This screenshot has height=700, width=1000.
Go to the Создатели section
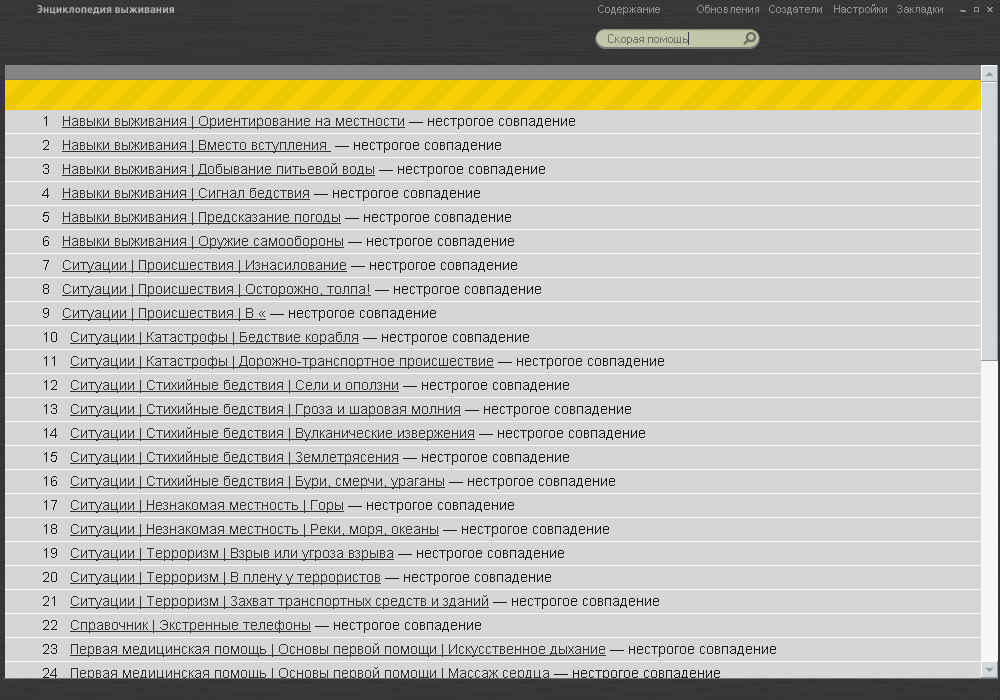[795, 9]
